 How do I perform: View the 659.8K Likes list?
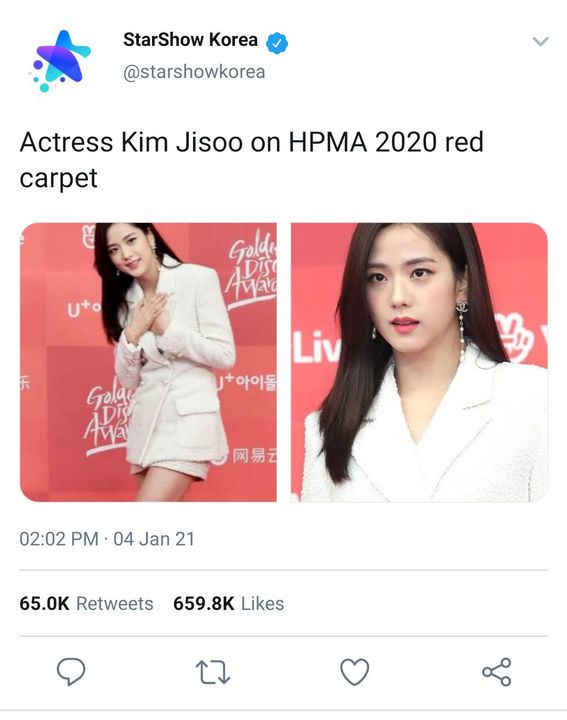coord(229,603)
